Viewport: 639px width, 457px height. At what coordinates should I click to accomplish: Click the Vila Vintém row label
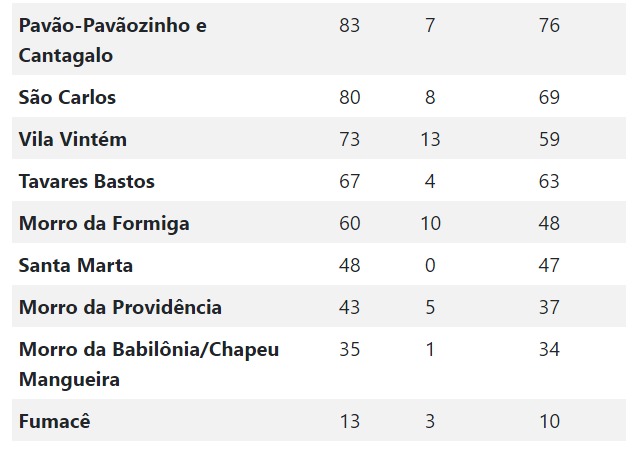(73, 139)
